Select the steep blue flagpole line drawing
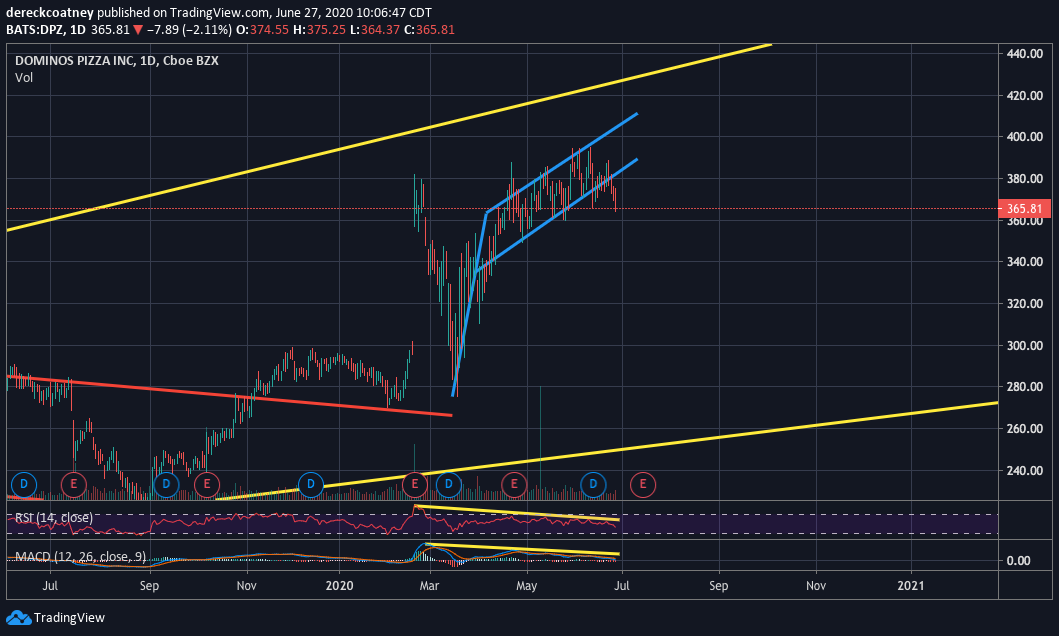Viewport: 1059px width, 636px height. (x=470, y=304)
